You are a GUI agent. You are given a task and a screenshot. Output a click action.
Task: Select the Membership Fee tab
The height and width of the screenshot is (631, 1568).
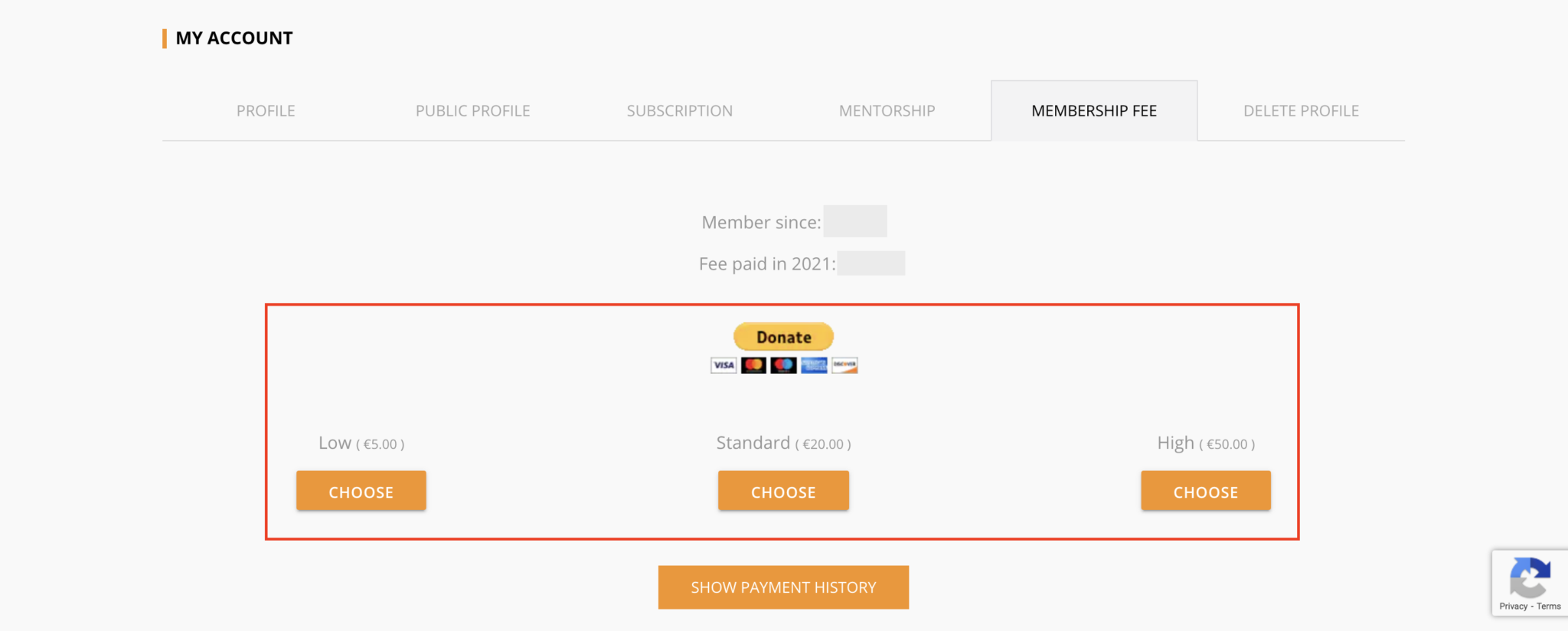(x=1094, y=111)
